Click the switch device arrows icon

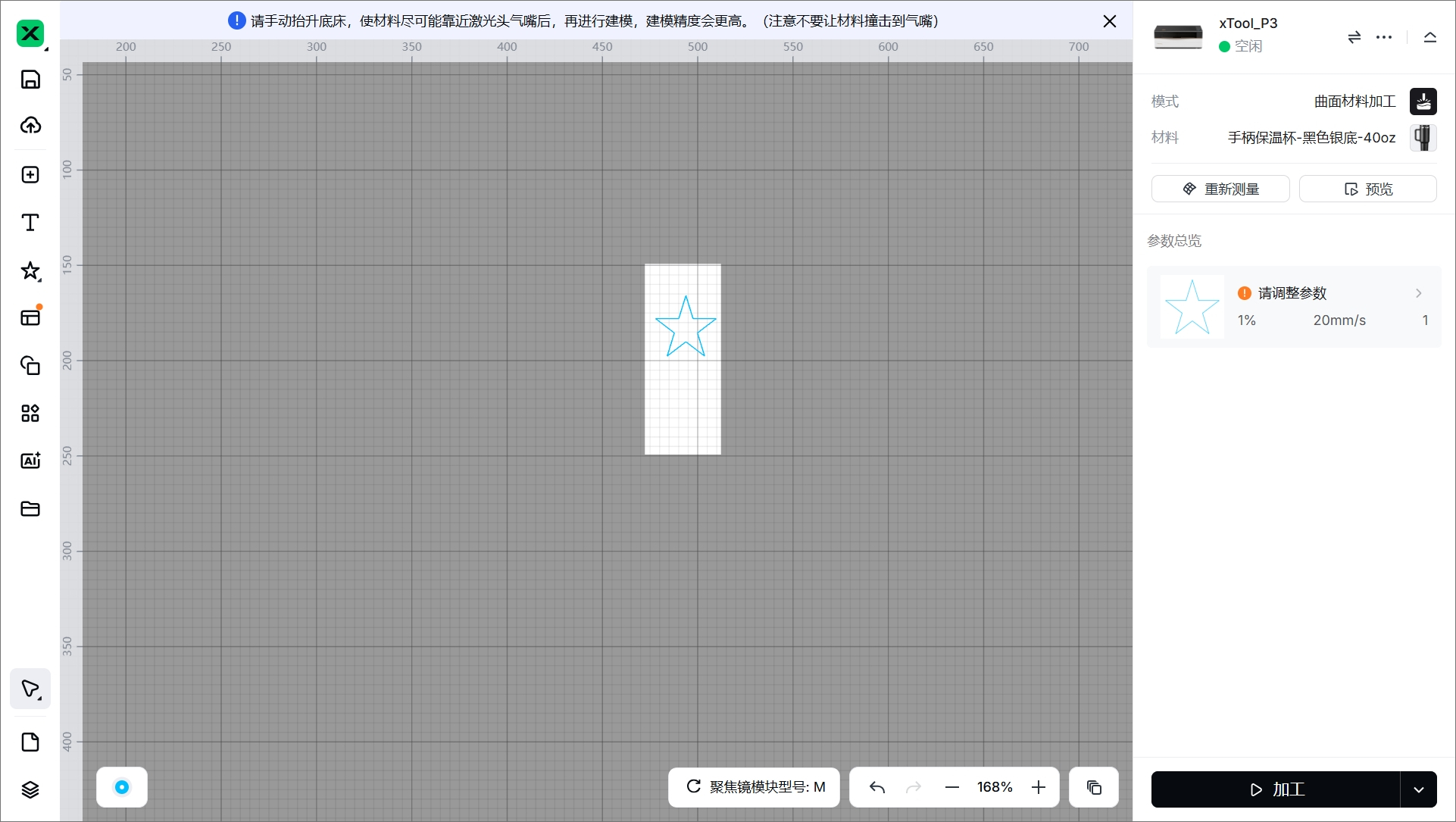point(1354,36)
